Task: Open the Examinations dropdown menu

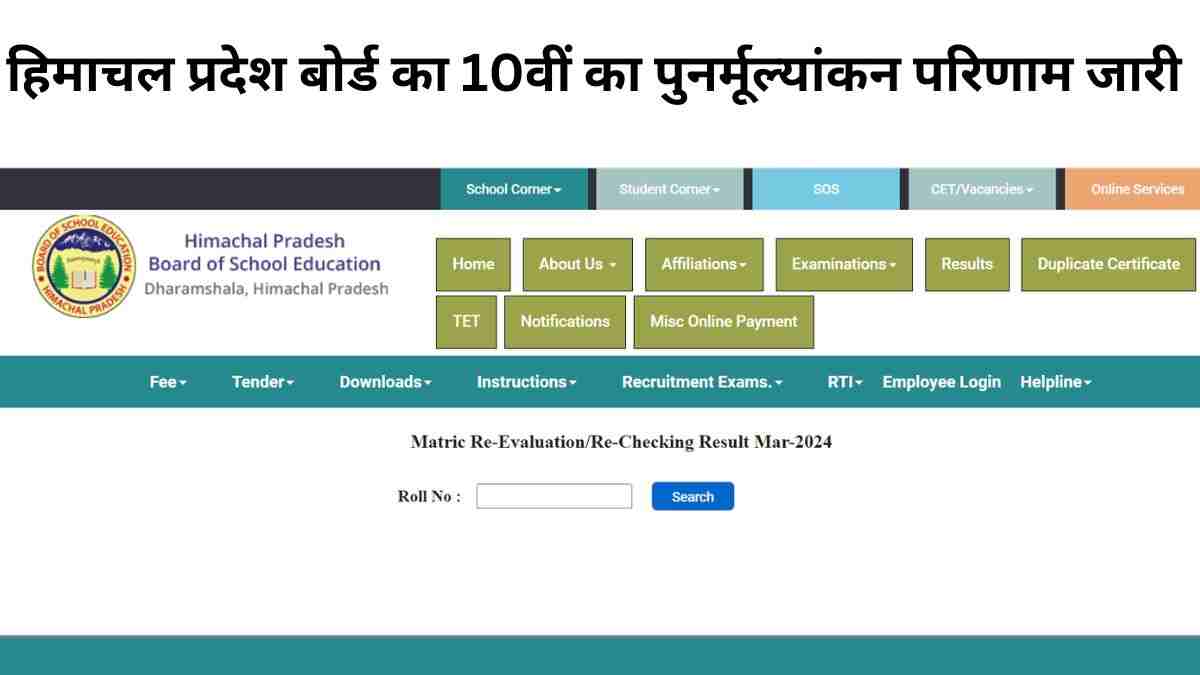Action: (x=844, y=265)
